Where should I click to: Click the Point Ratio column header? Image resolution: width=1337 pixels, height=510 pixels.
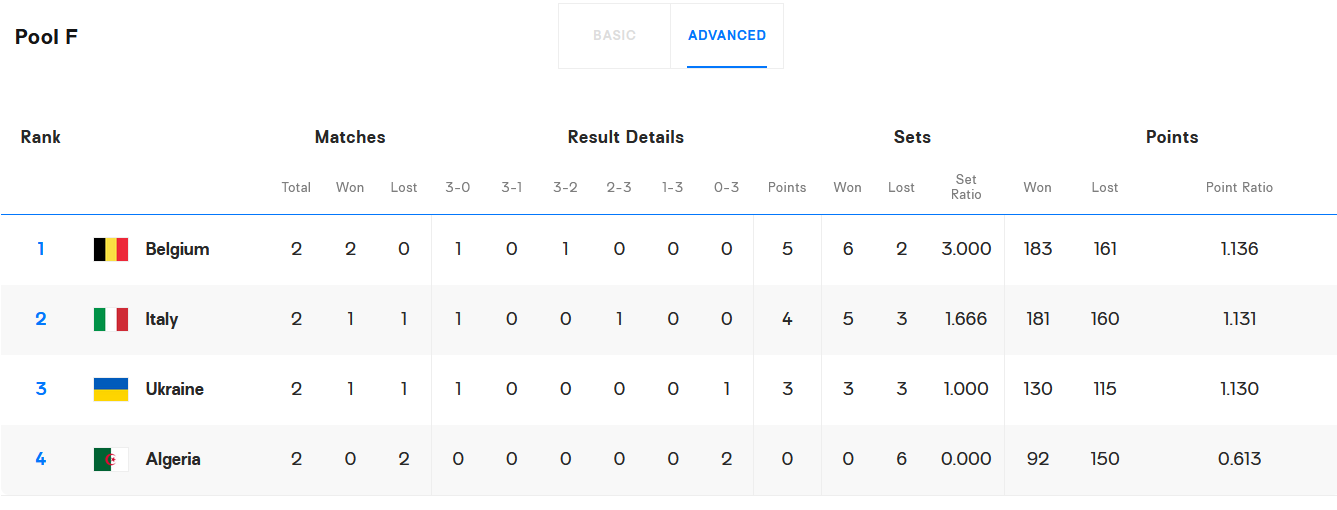(1239, 187)
